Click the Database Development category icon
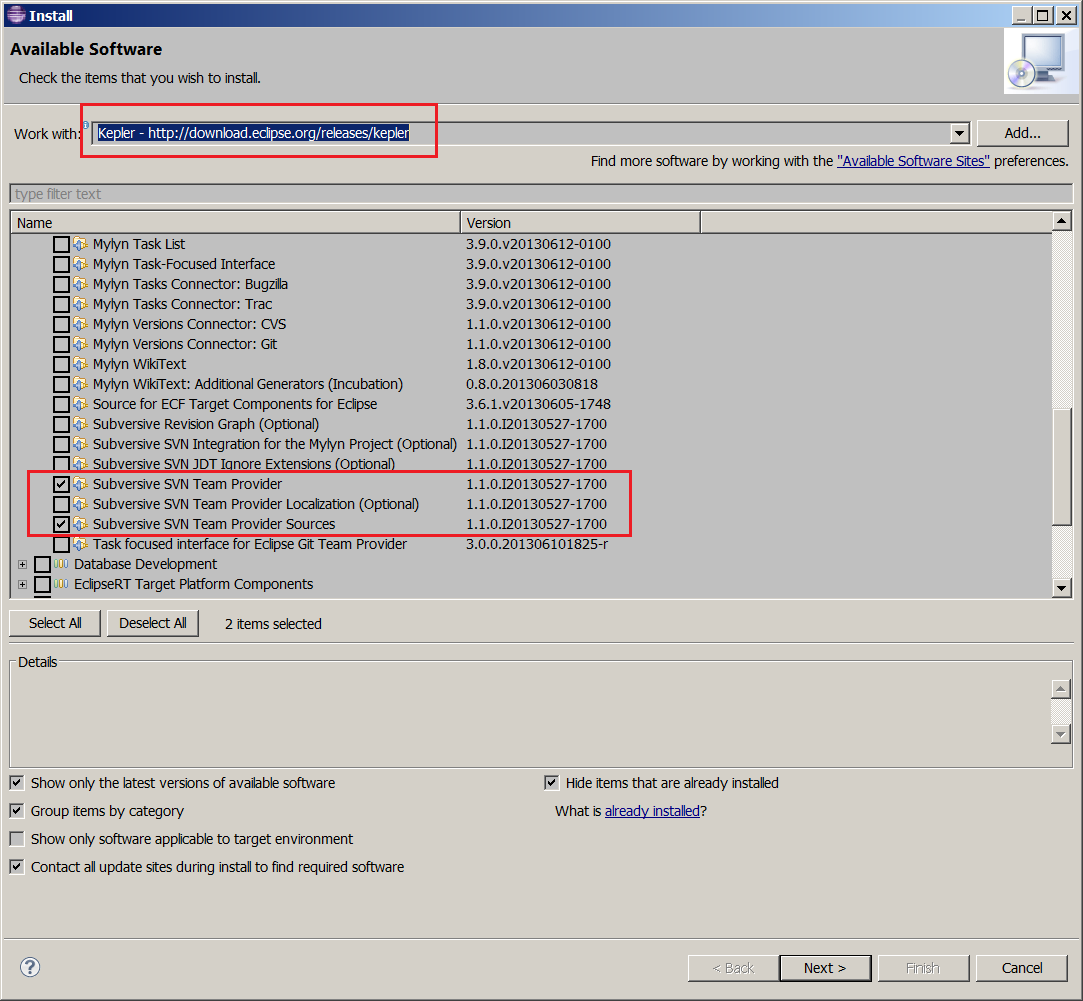1083x1001 pixels. [63, 564]
